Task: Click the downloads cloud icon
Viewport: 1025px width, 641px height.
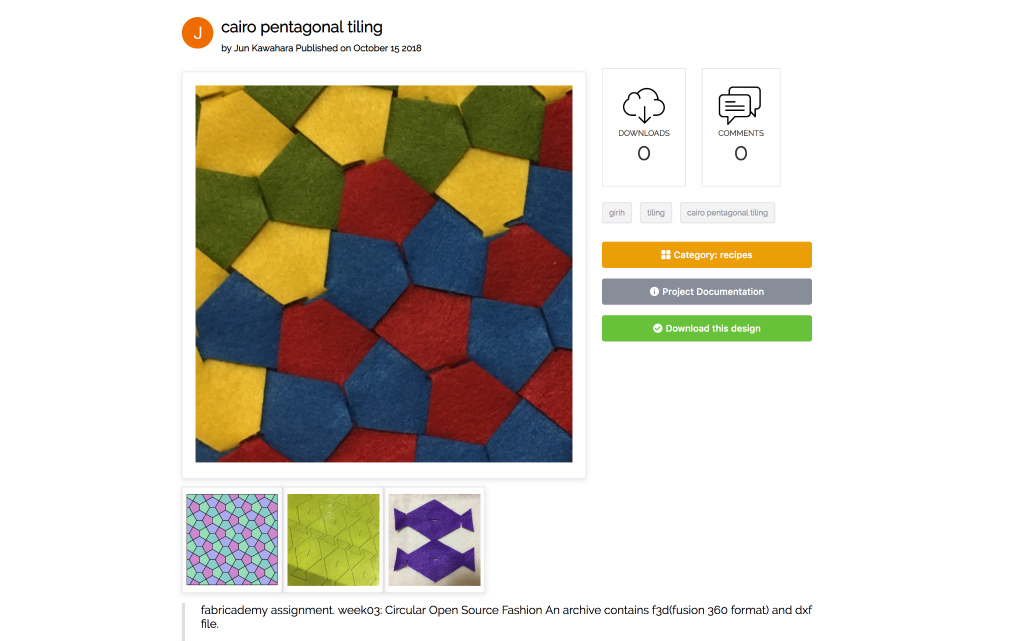Action: pos(644,105)
